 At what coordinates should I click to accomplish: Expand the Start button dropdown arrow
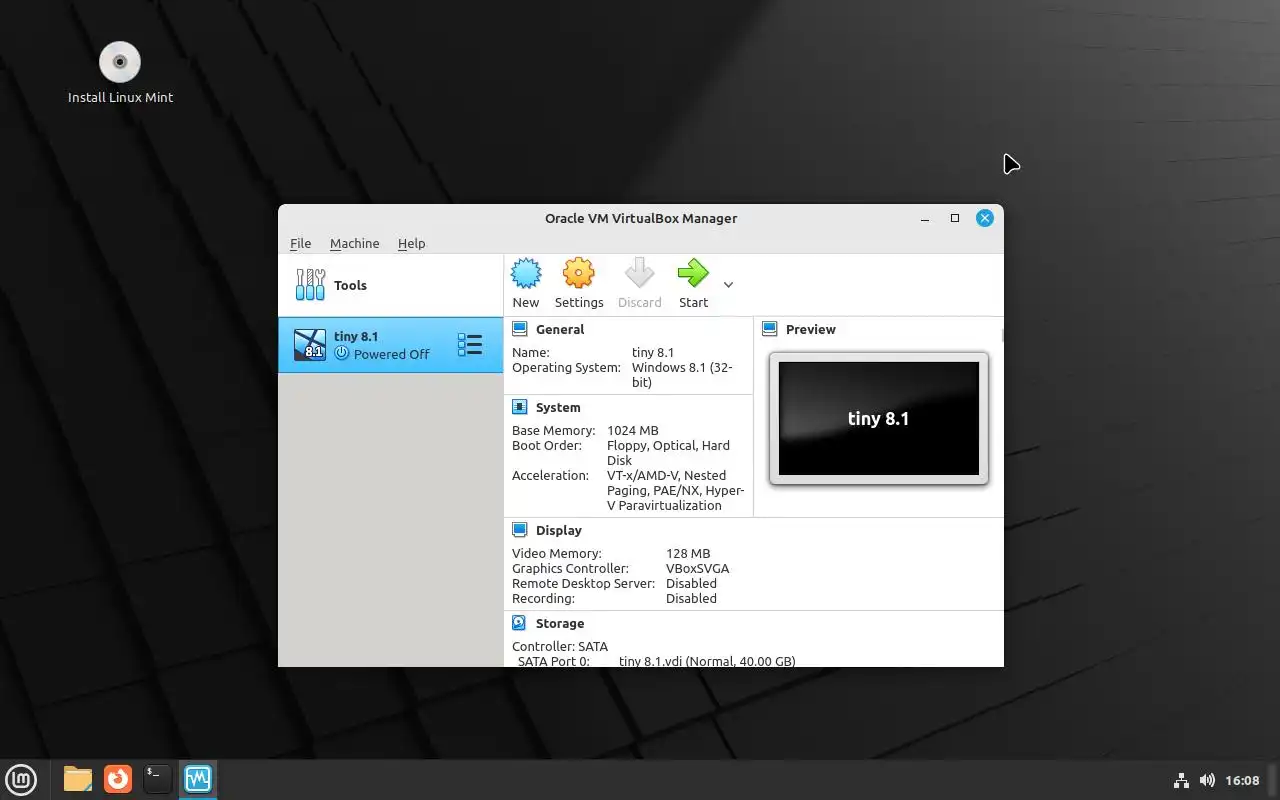tap(728, 285)
